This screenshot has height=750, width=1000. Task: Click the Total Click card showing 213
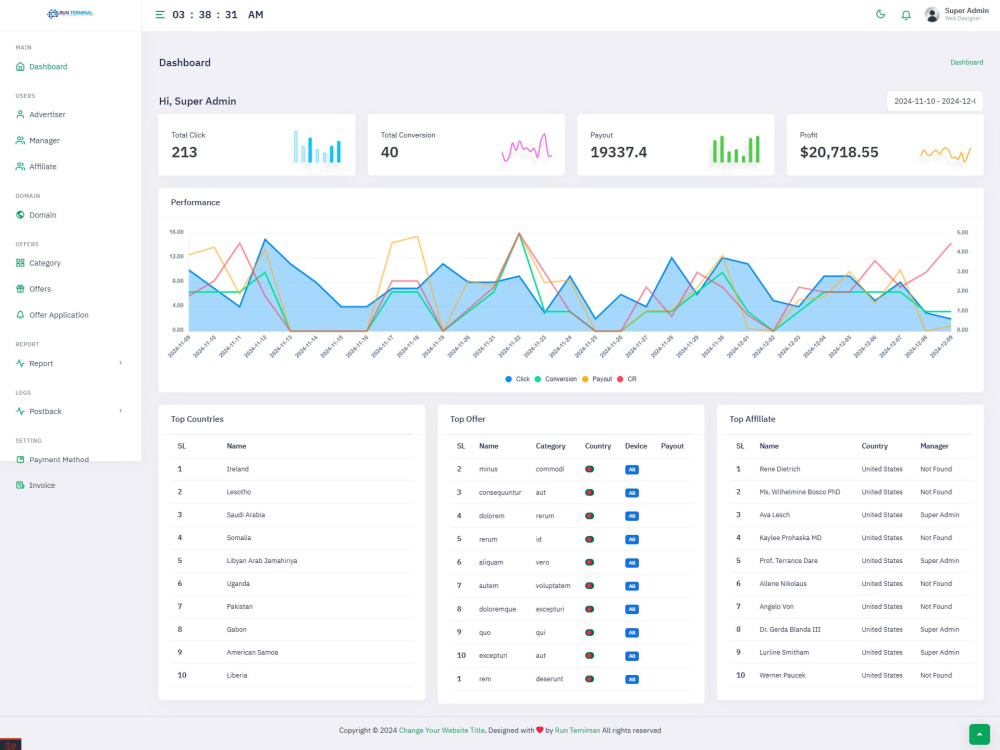256,145
